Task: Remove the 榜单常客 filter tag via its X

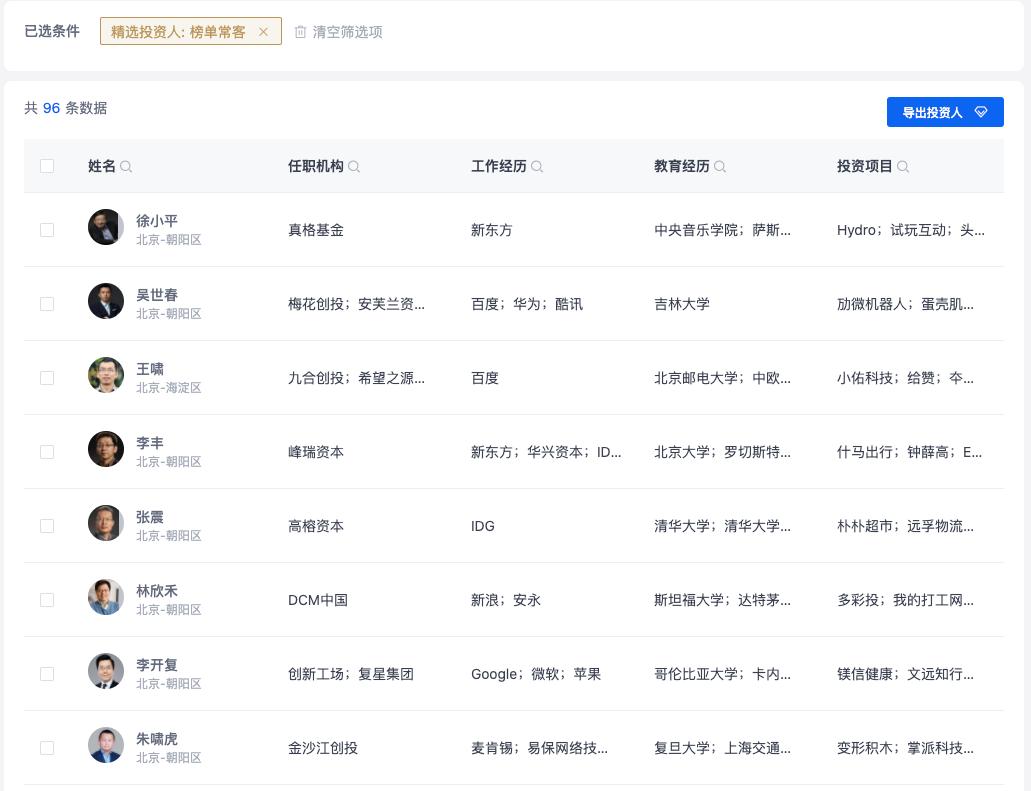Action: [263, 31]
